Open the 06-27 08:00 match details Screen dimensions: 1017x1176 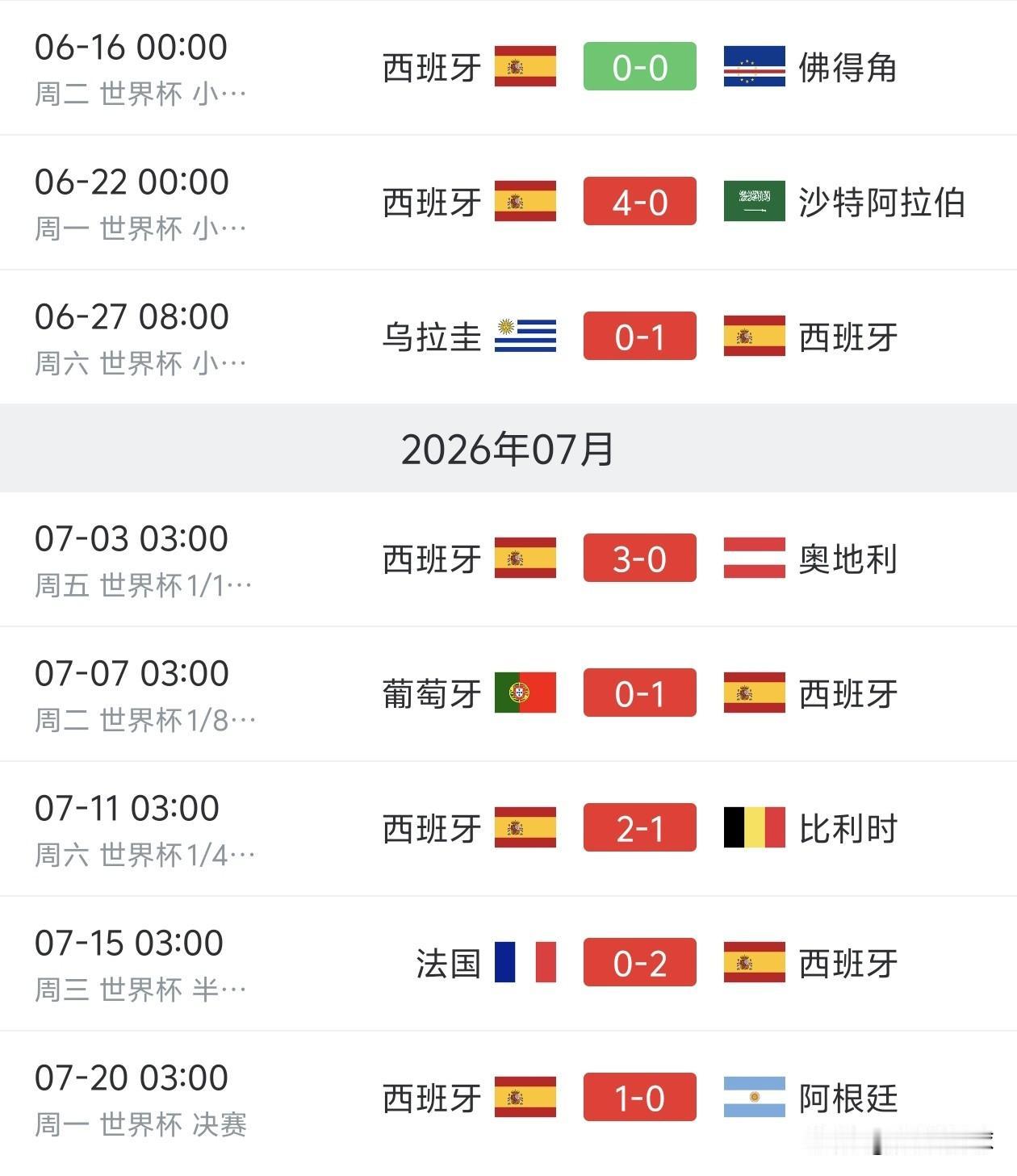[508, 337]
